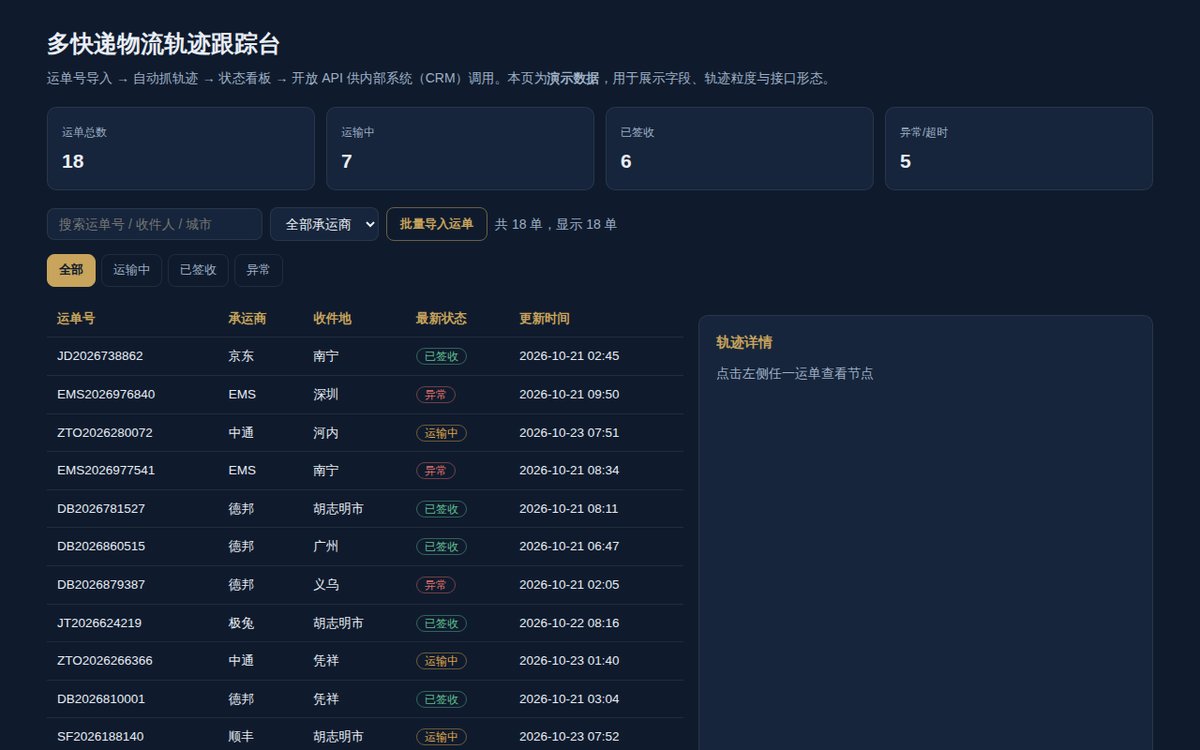
Task: Click timestamp 2026-10-23 07:51
Action: tap(569, 432)
